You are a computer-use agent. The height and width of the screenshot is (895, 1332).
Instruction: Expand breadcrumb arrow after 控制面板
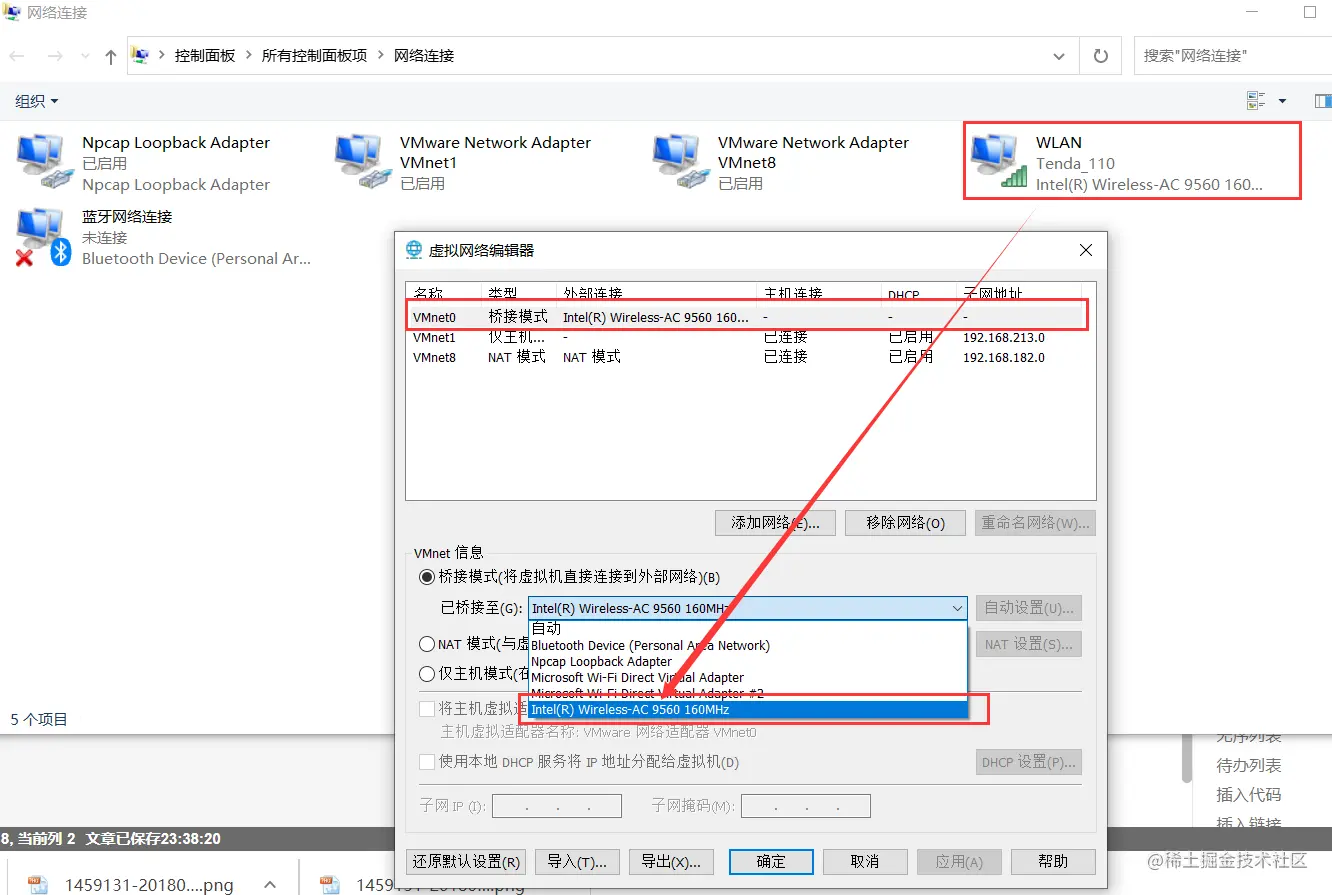(248, 56)
